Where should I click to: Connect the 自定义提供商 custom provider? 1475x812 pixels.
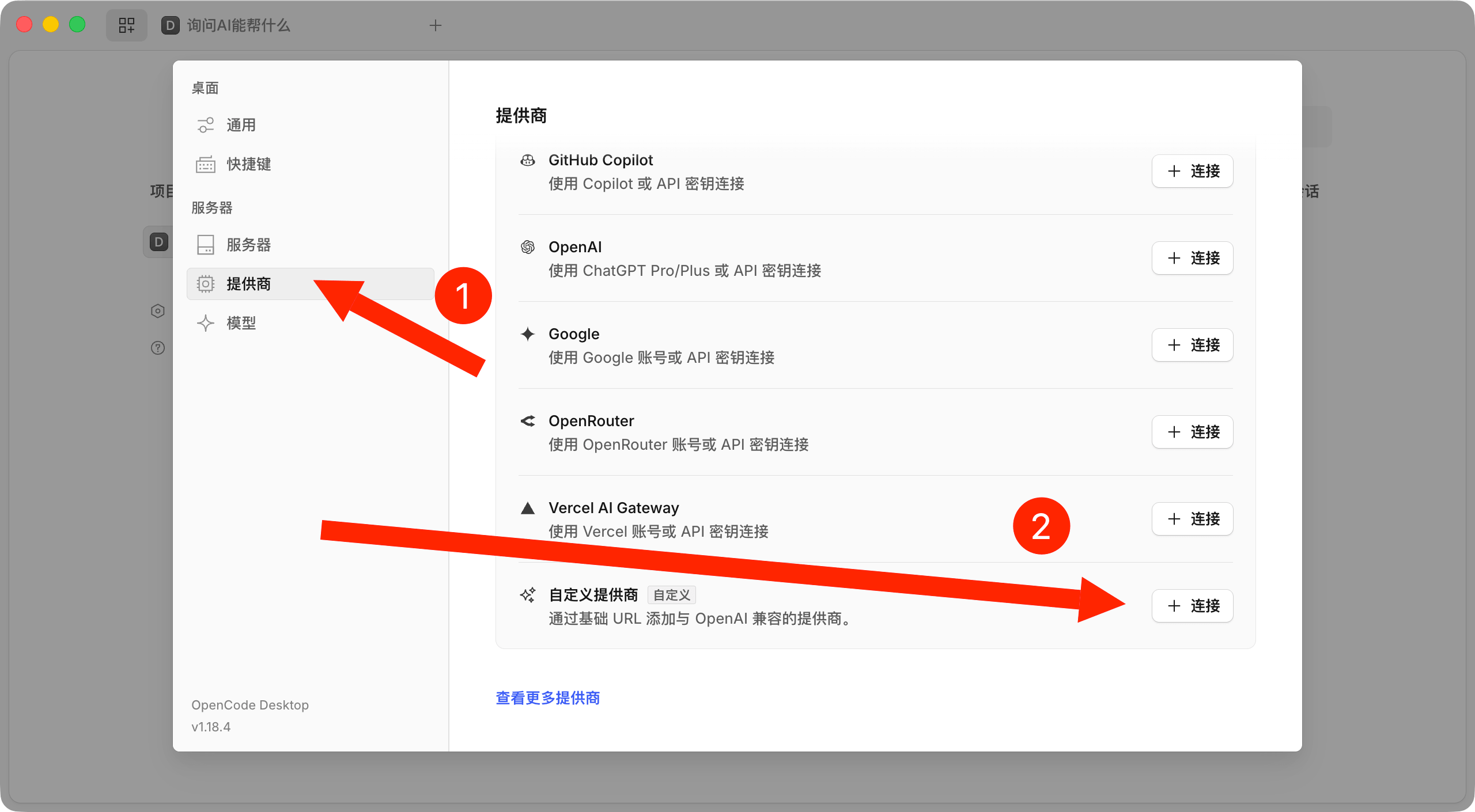click(x=1192, y=606)
